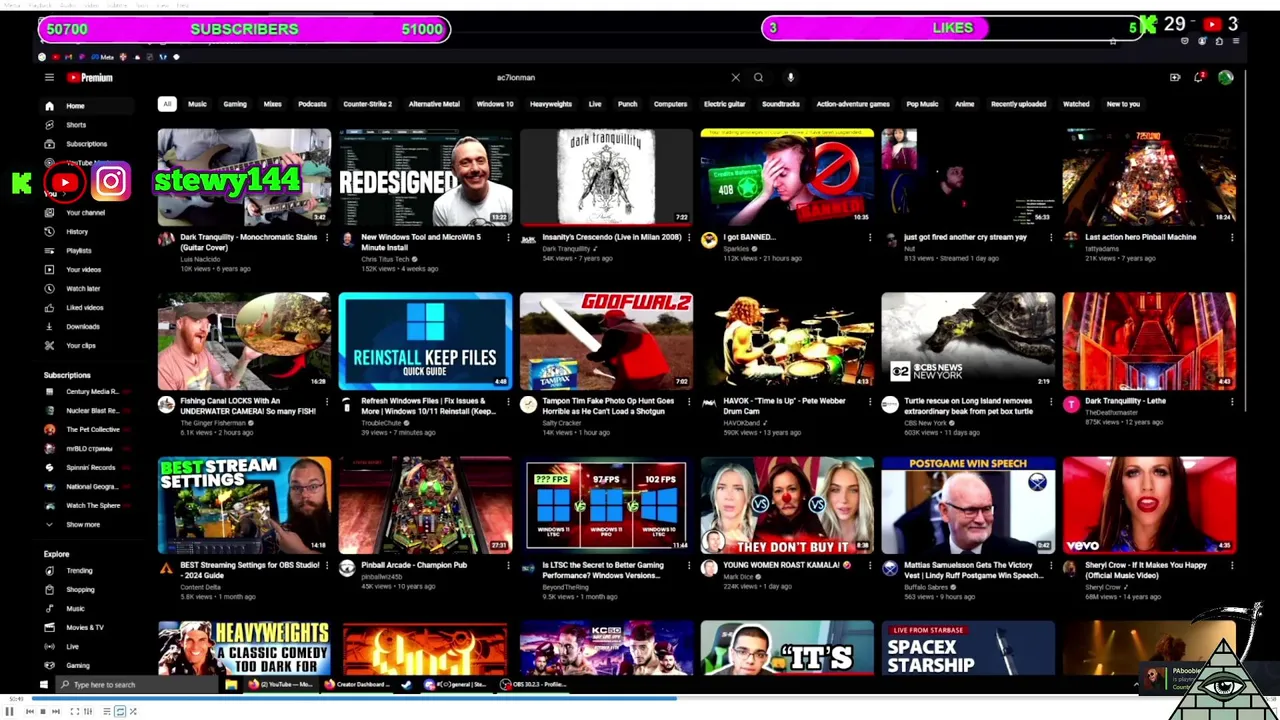Open options for Sheryl Crow video
Screen dimensions: 1280x720
(1232, 566)
